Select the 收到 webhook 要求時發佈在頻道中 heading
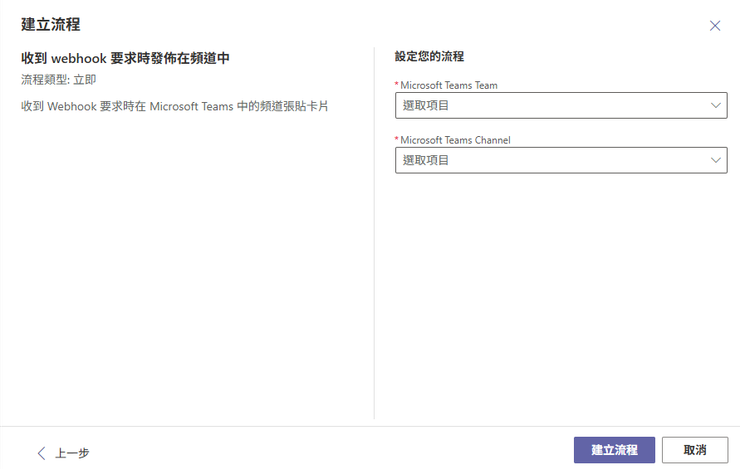This screenshot has width=740, height=469. click(125, 58)
